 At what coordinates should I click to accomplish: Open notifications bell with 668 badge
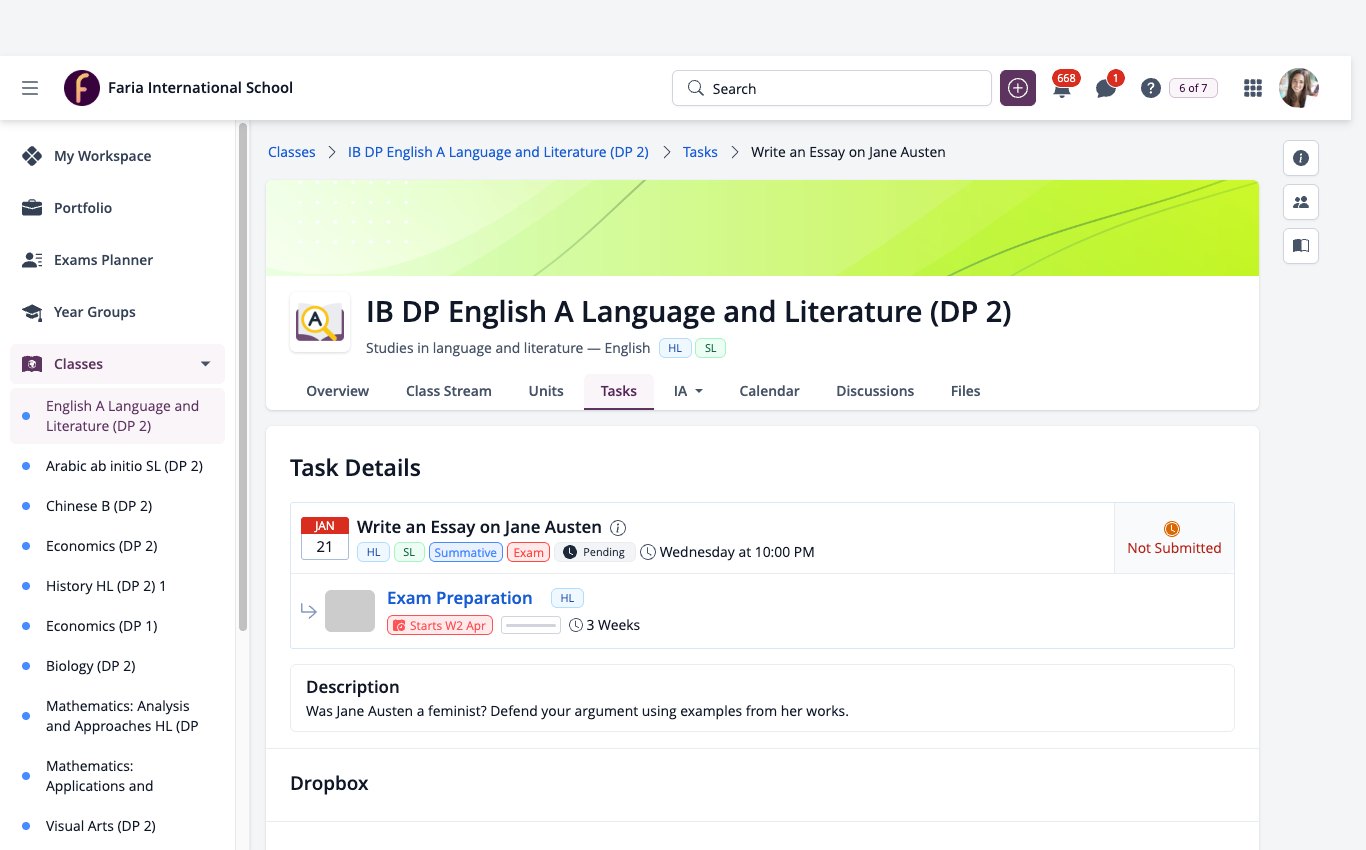(1062, 88)
